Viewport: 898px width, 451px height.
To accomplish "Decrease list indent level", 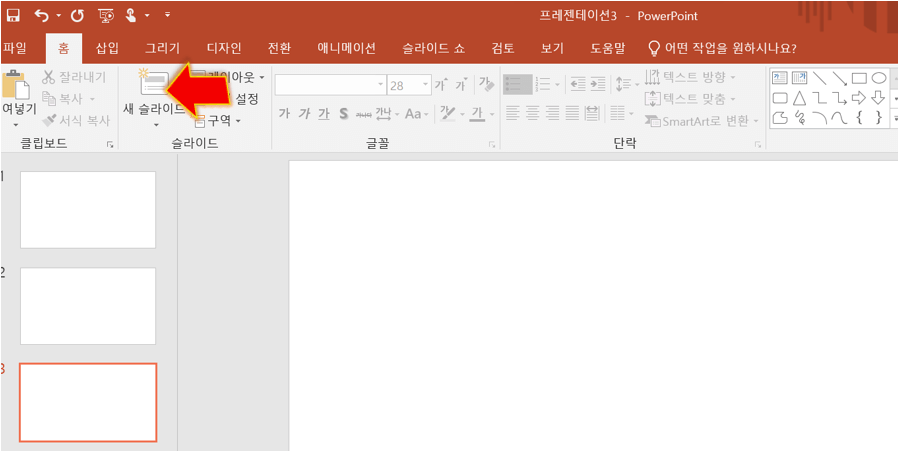I will (x=578, y=85).
